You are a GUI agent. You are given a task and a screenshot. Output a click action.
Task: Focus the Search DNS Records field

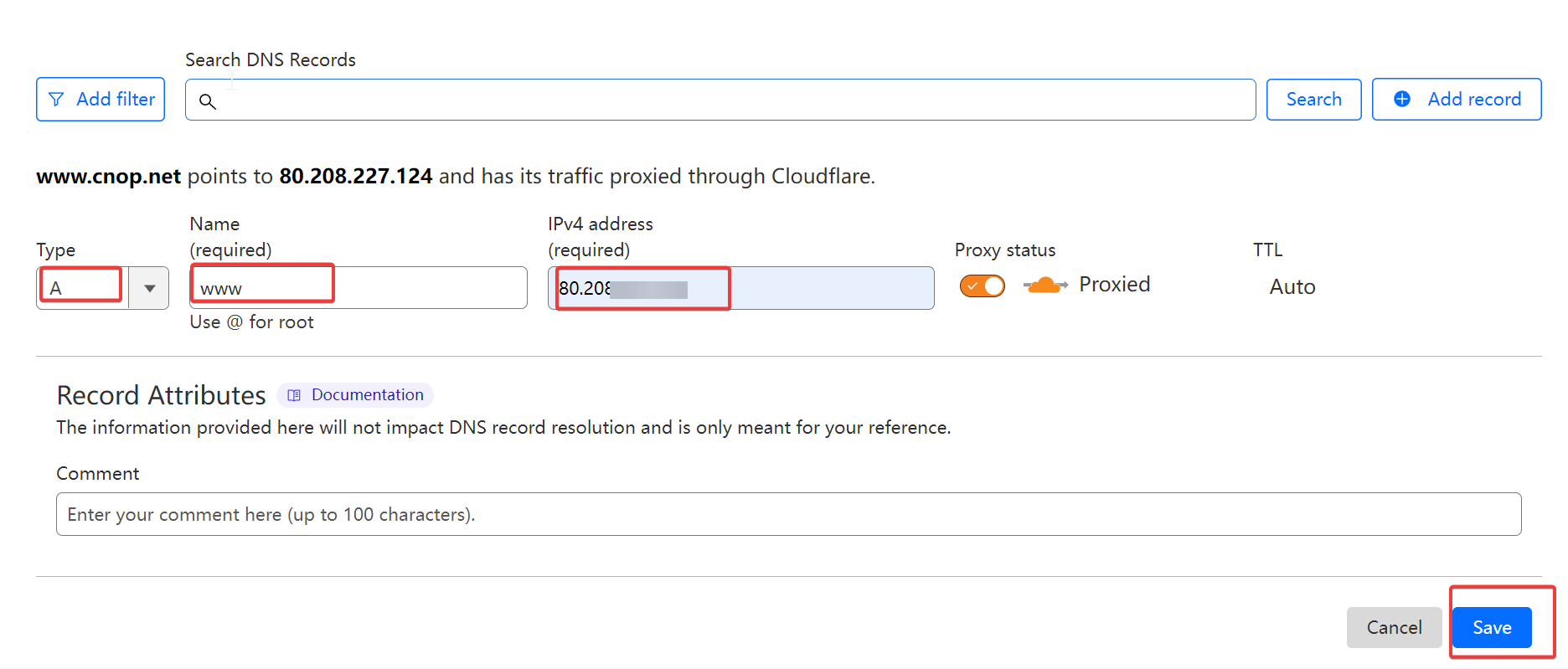[720, 100]
